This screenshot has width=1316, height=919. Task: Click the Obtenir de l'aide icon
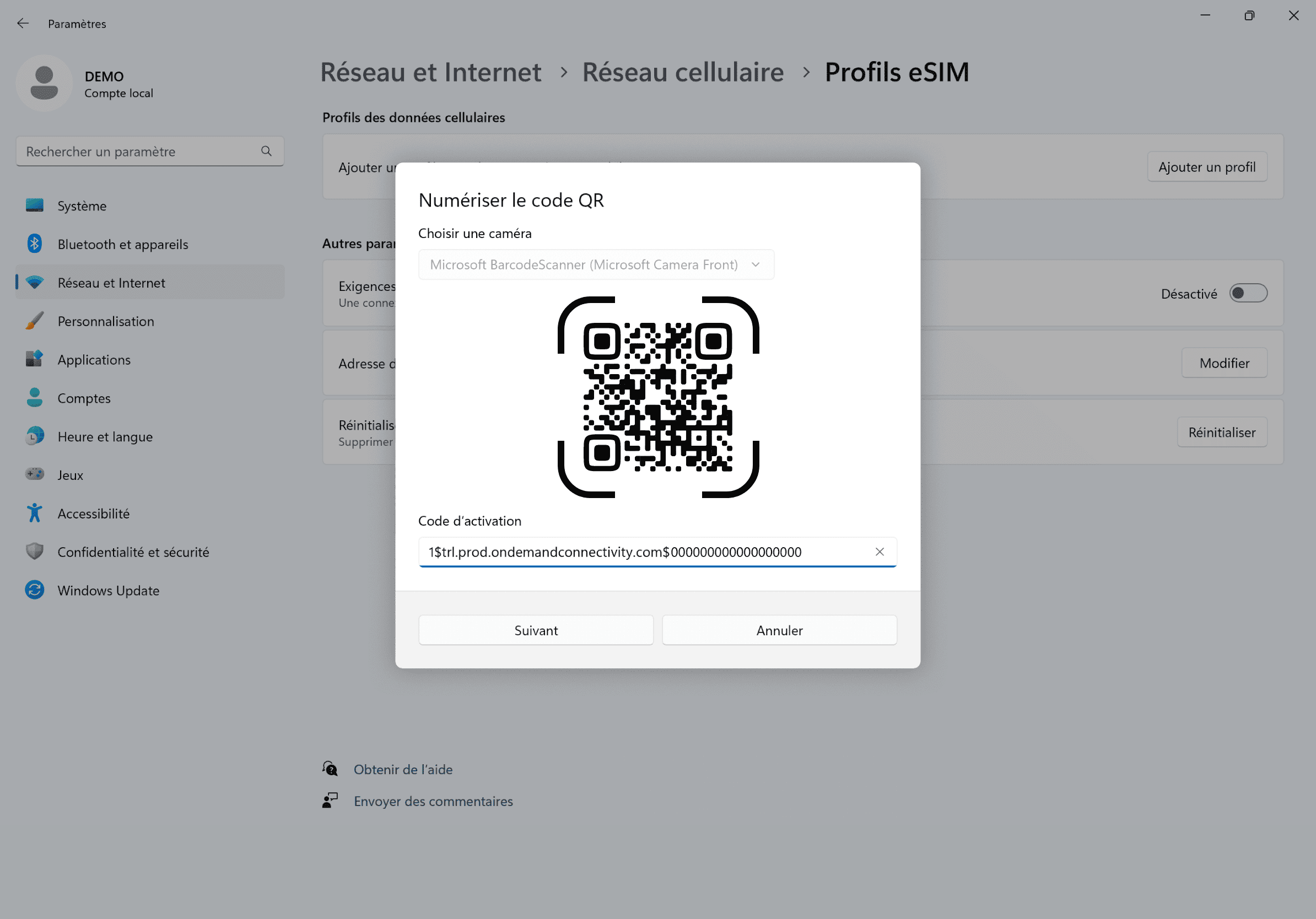click(330, 769)
